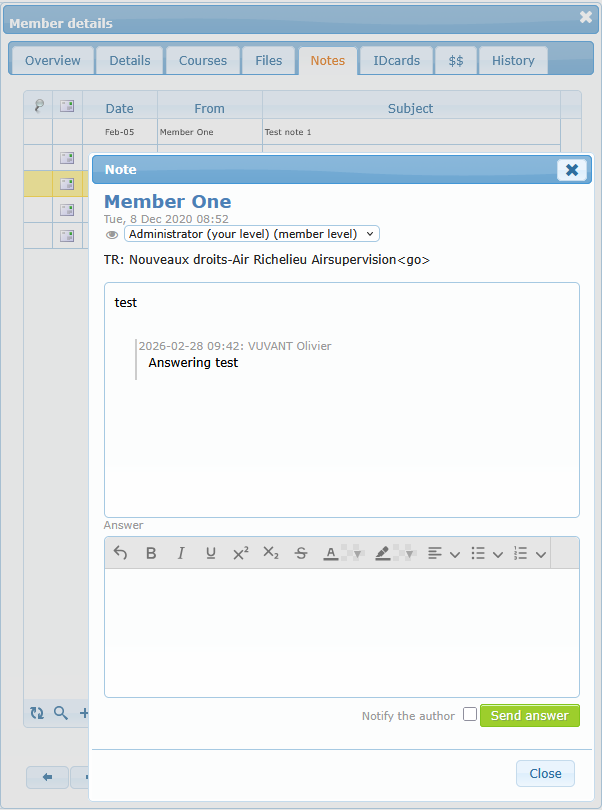The height and width of the screenshot is (810, 602).
Task: Click inside the Answer text area
Action: tap(341, 632)
